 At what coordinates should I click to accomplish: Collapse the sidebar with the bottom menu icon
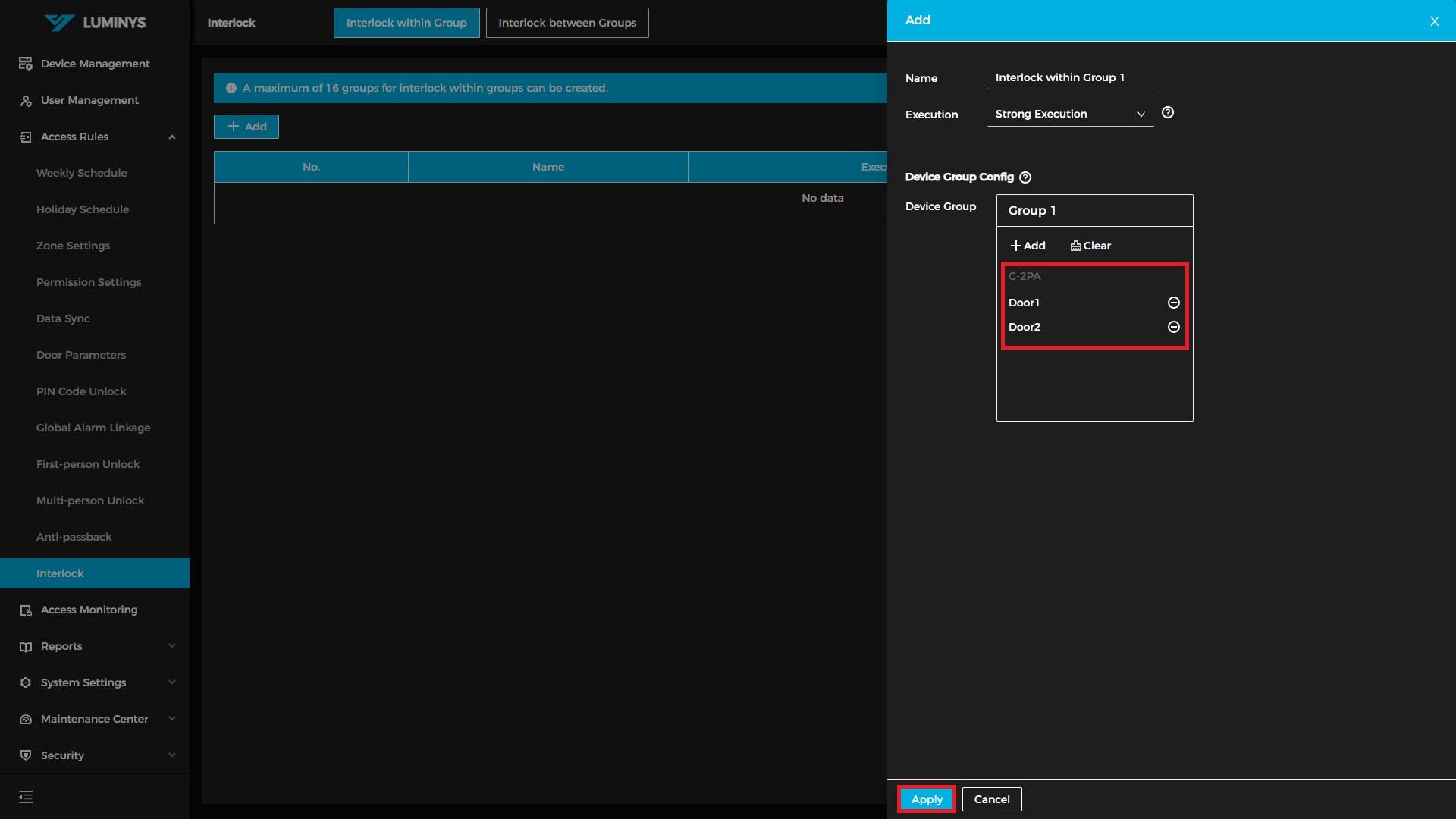click(26, 797)
